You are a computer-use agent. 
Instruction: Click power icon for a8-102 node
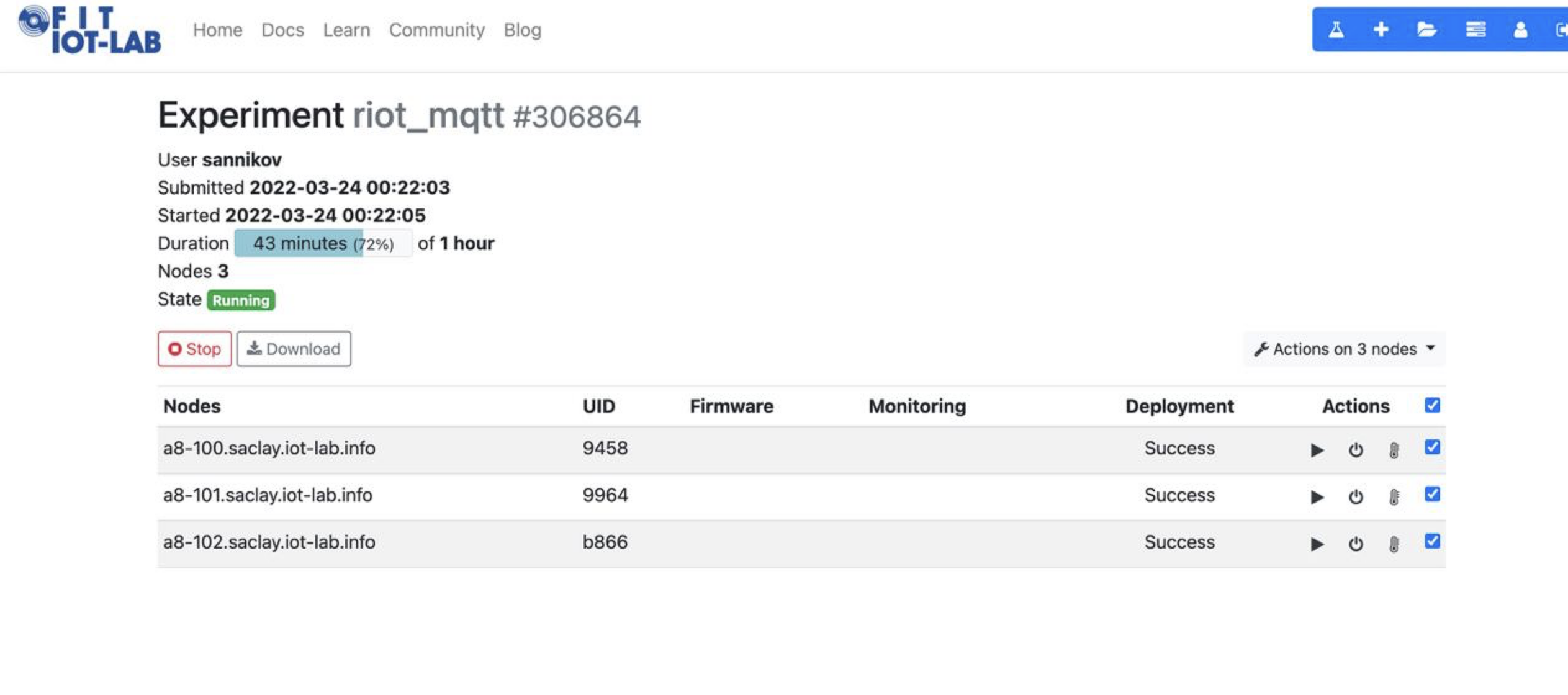pyautogui.click(x=1356, y=544)
